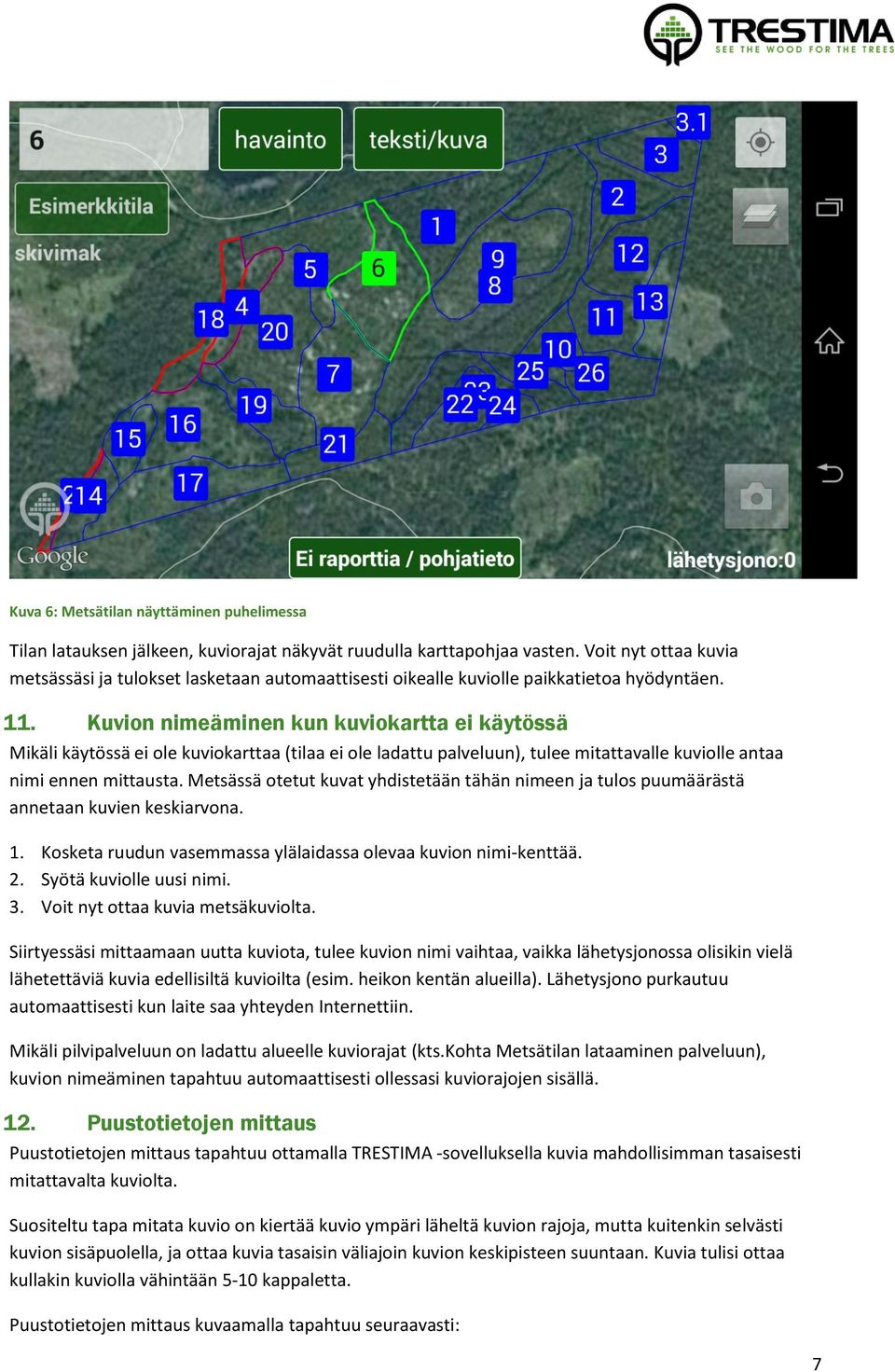Click the skivimak place name on map

click(58, 253)
